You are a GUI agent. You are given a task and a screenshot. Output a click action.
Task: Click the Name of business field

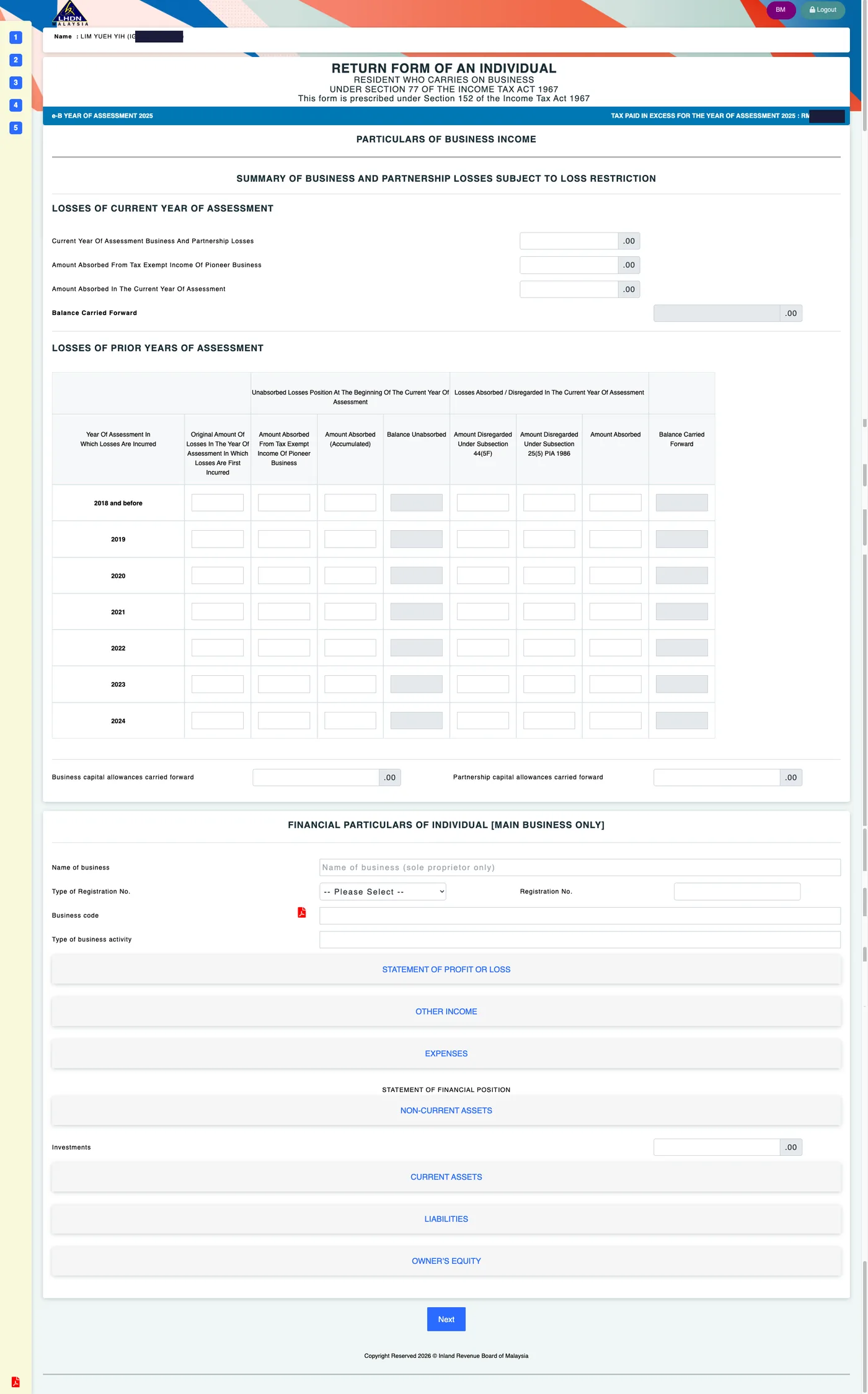[580, 868]
